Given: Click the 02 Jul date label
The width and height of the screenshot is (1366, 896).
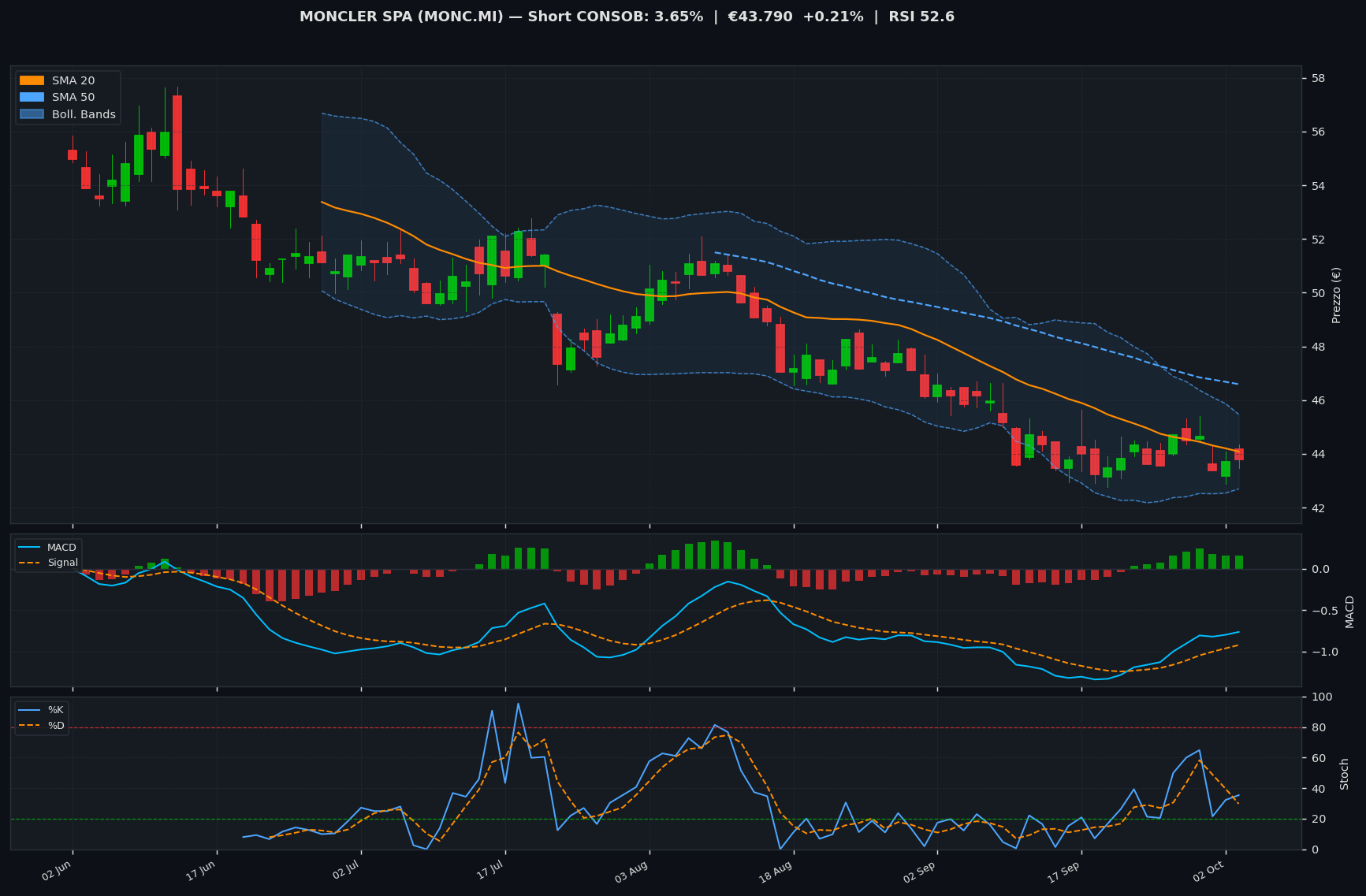Looking at the screenshot, I should (x=346, y=872).
